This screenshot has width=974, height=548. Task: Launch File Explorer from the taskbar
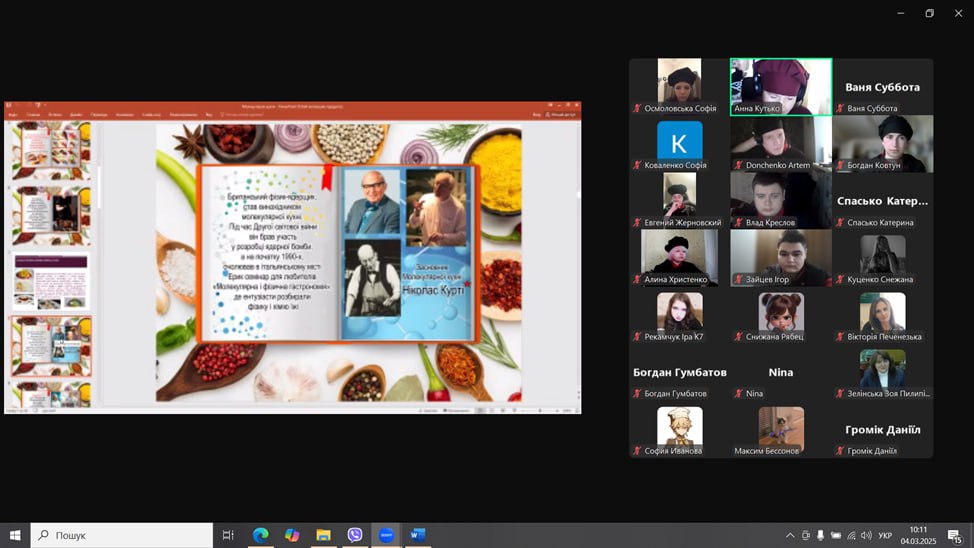click(x=323, y=535)
